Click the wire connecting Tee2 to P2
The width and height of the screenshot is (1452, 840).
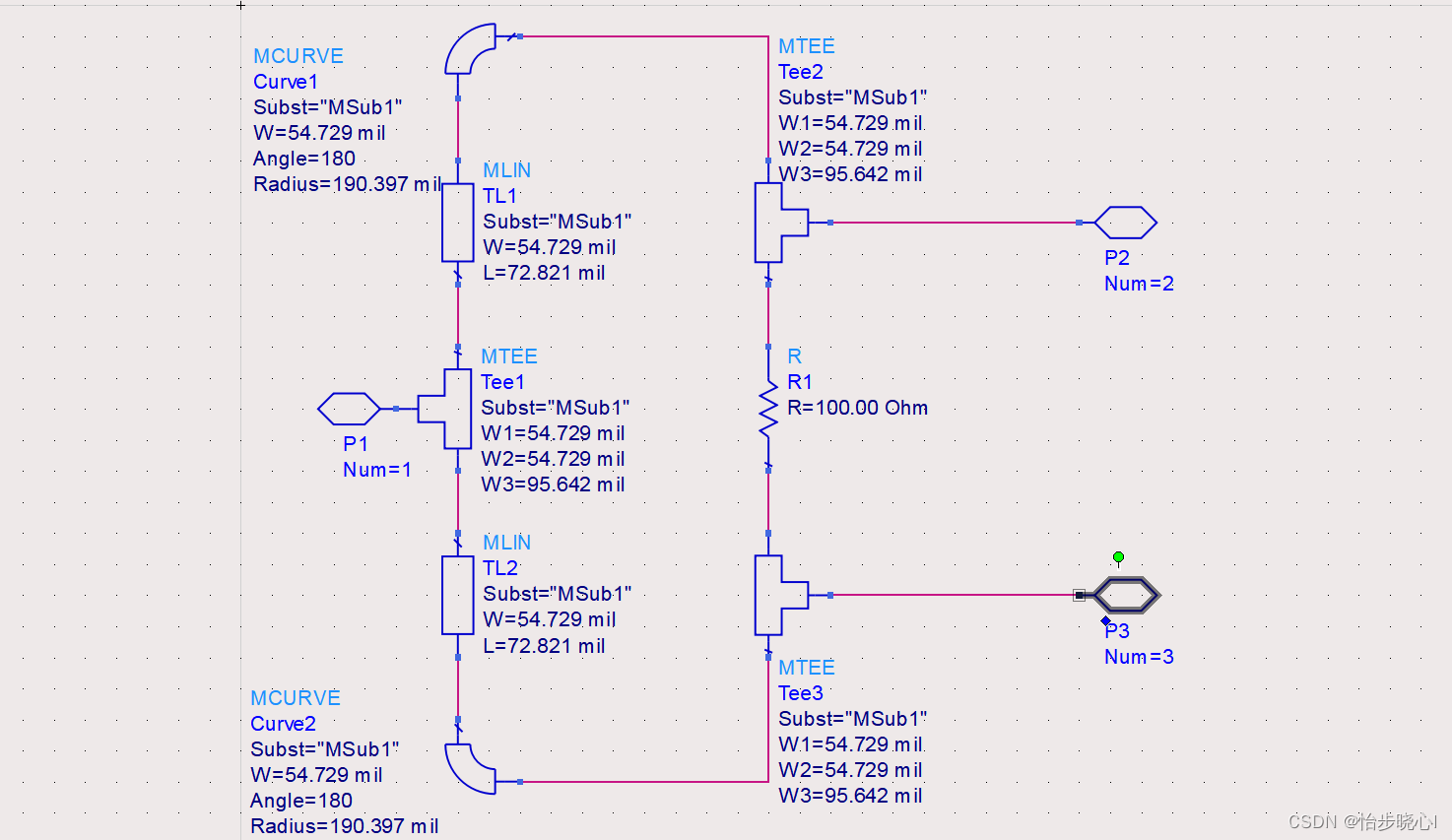(956, 223)
